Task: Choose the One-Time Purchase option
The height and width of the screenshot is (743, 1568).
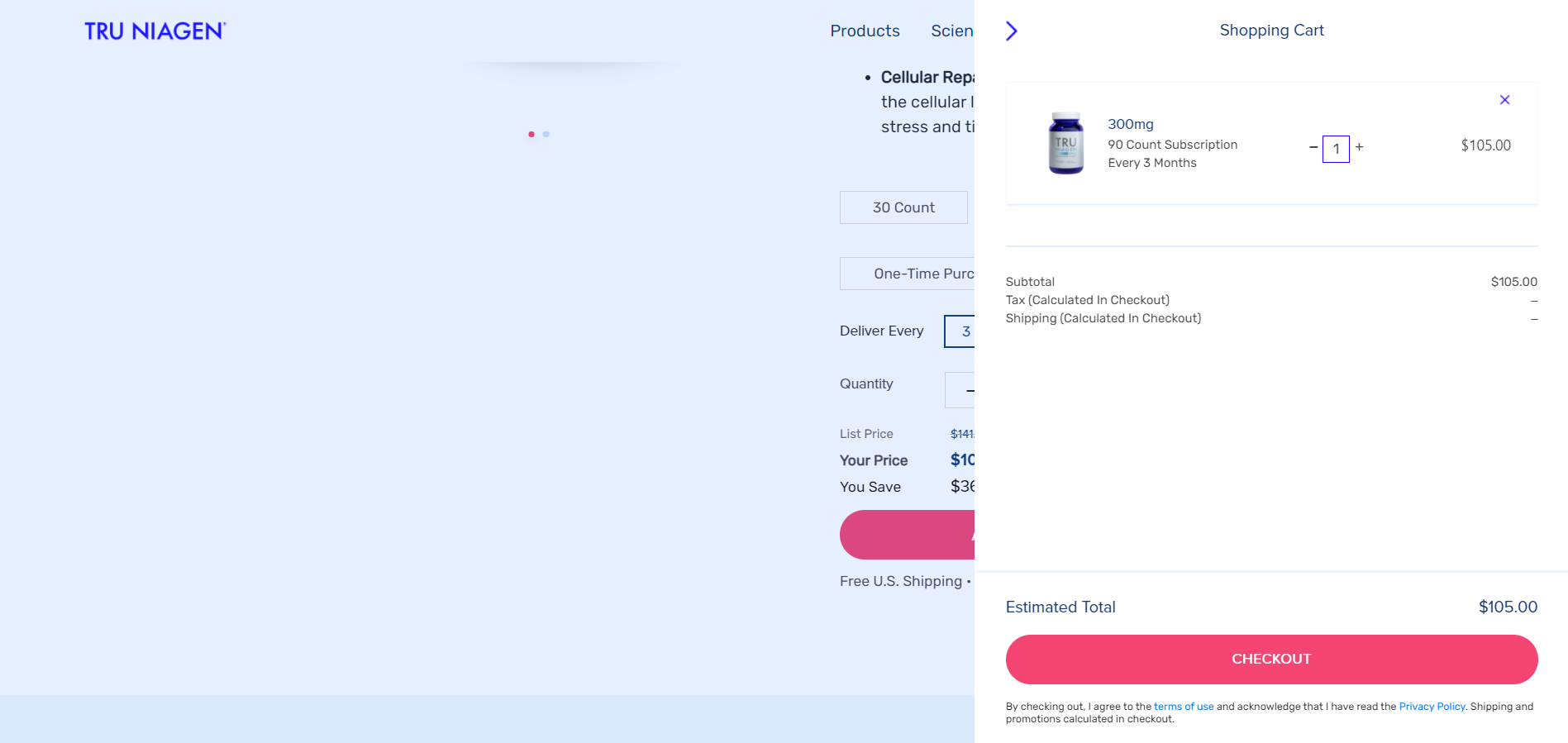Action: click(x=908, y=274)
